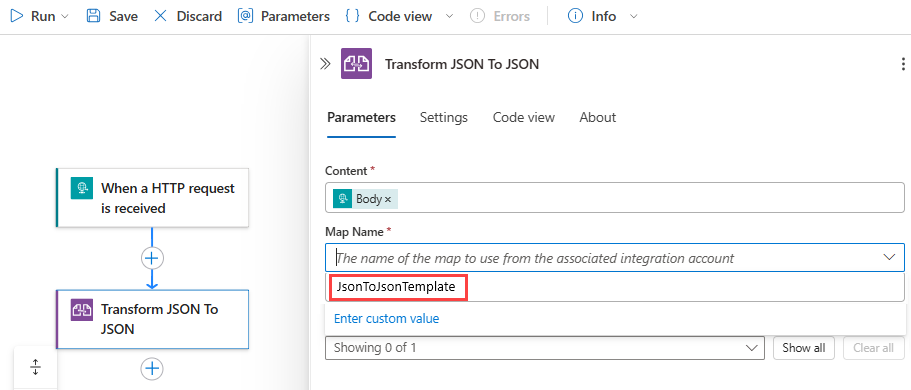Select the Transform JSON To JSON action card

152,319
